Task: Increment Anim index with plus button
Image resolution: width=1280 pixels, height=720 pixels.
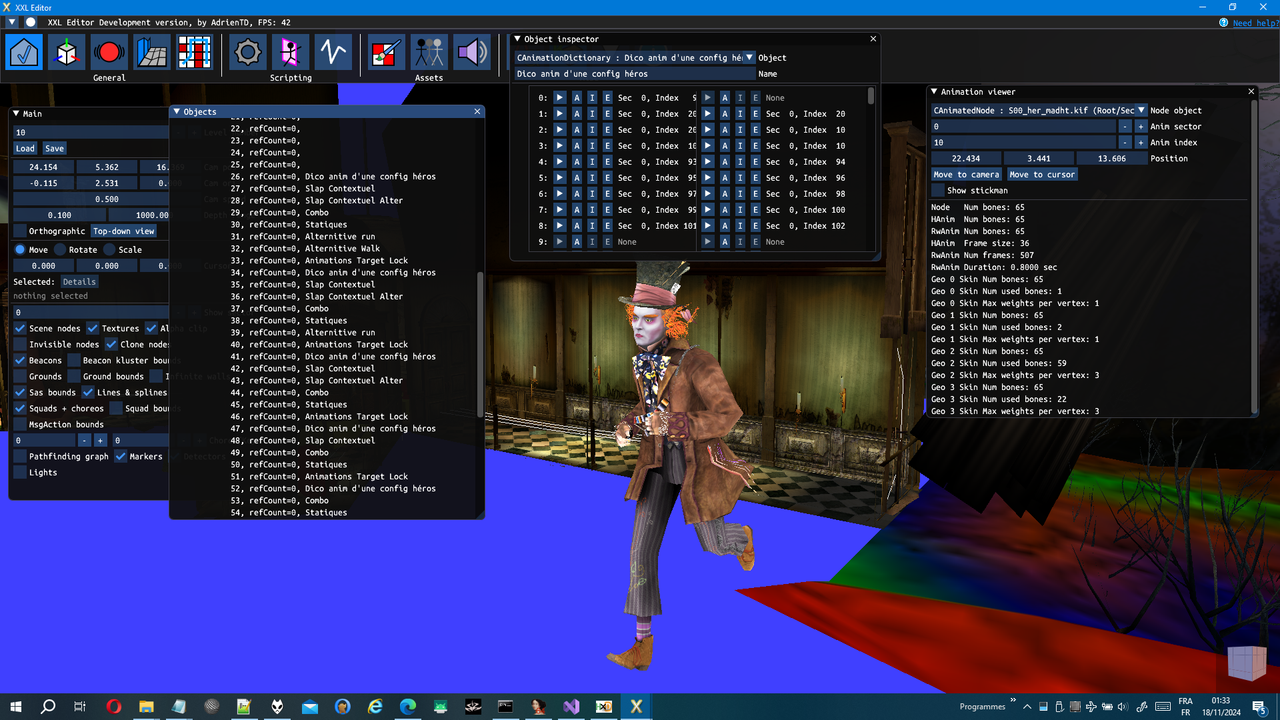Action: [1140, 142]
